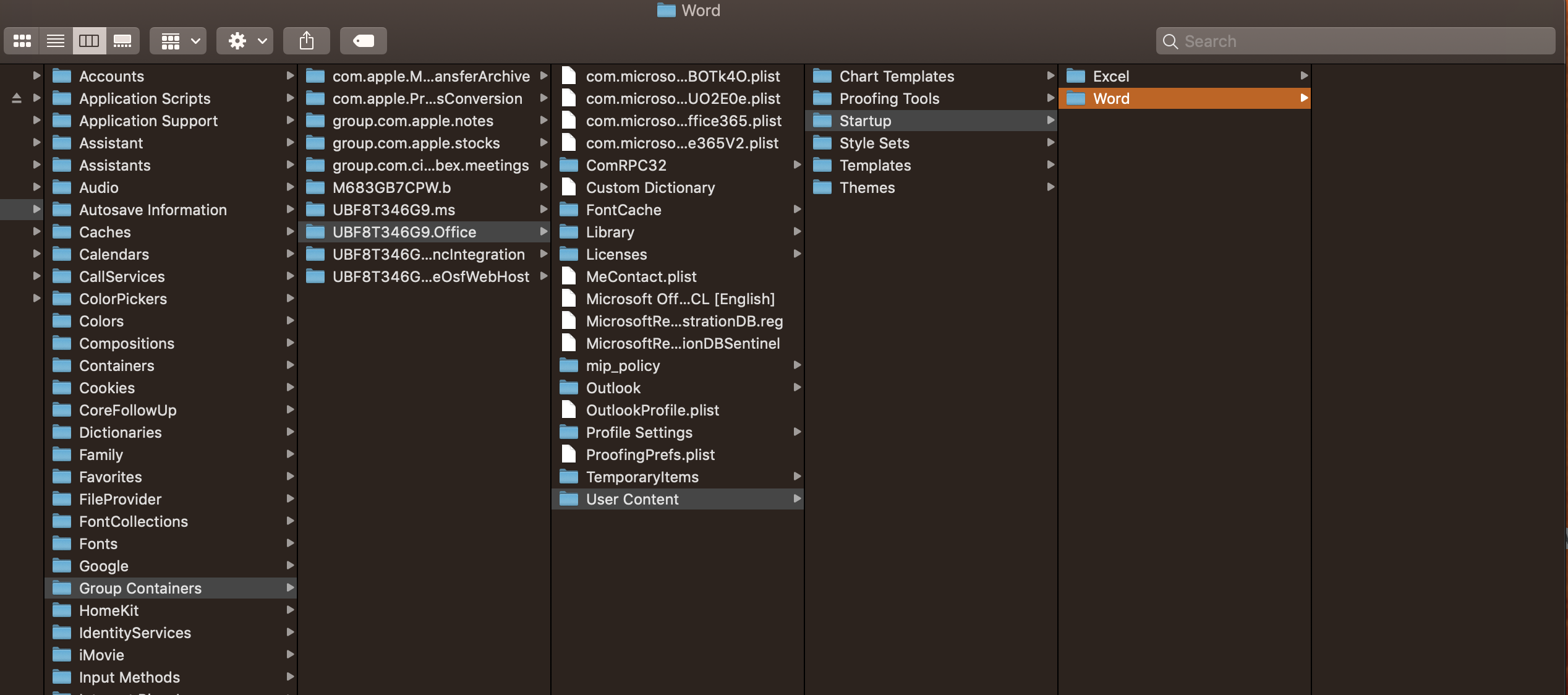1568x695 pixels.
Task: Click the MicrosoftRe...strationDB.reg file icon
Action: coord(569,320)
